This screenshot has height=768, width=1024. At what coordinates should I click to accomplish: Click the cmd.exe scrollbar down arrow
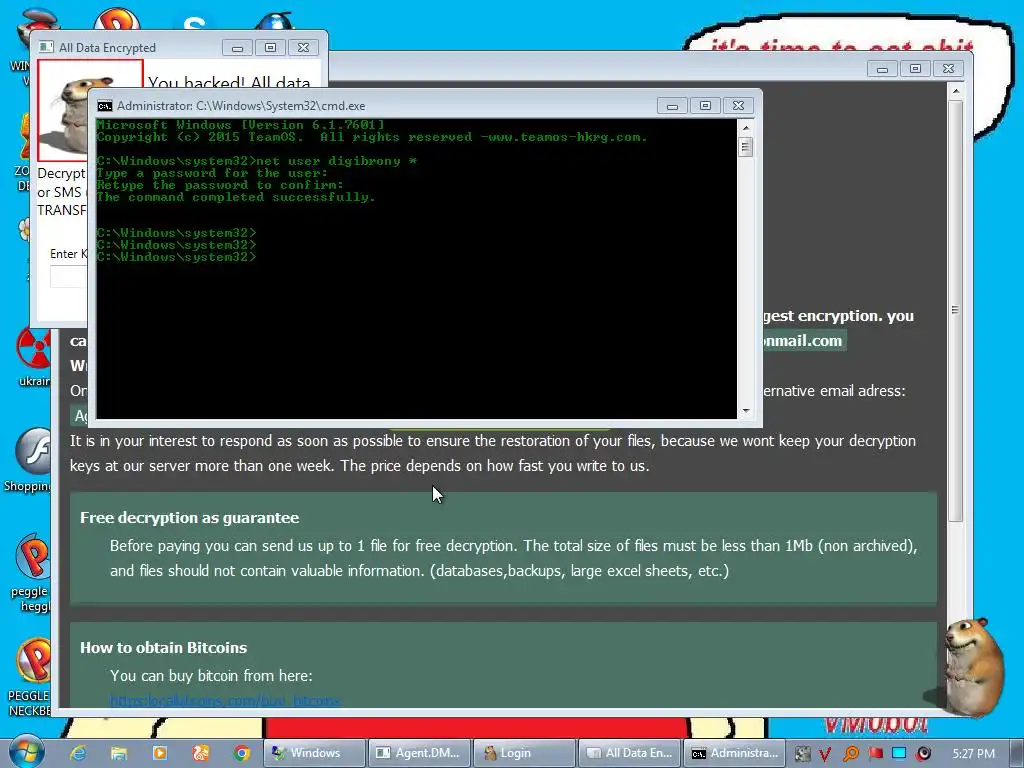pyautogui.click(x=746, y=411)
